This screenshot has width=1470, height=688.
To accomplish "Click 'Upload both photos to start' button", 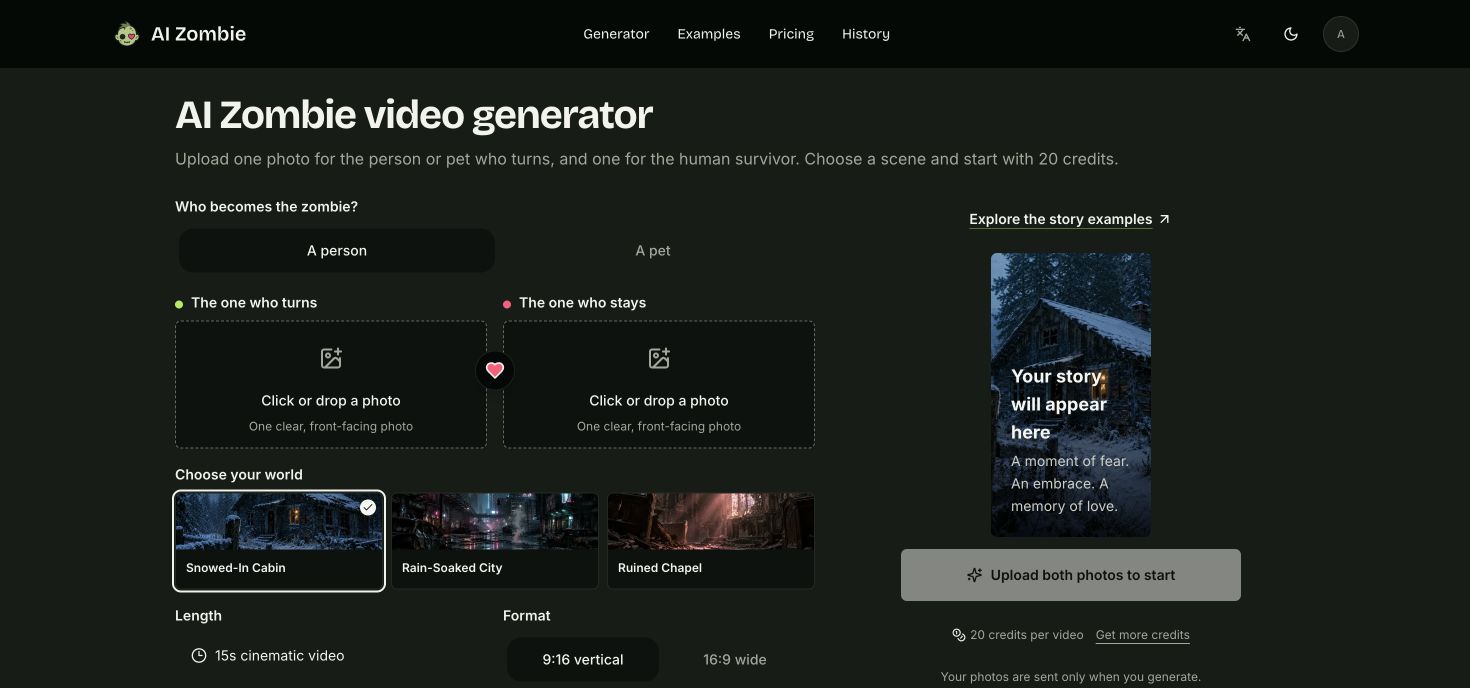I will [x=1071, y=575].
